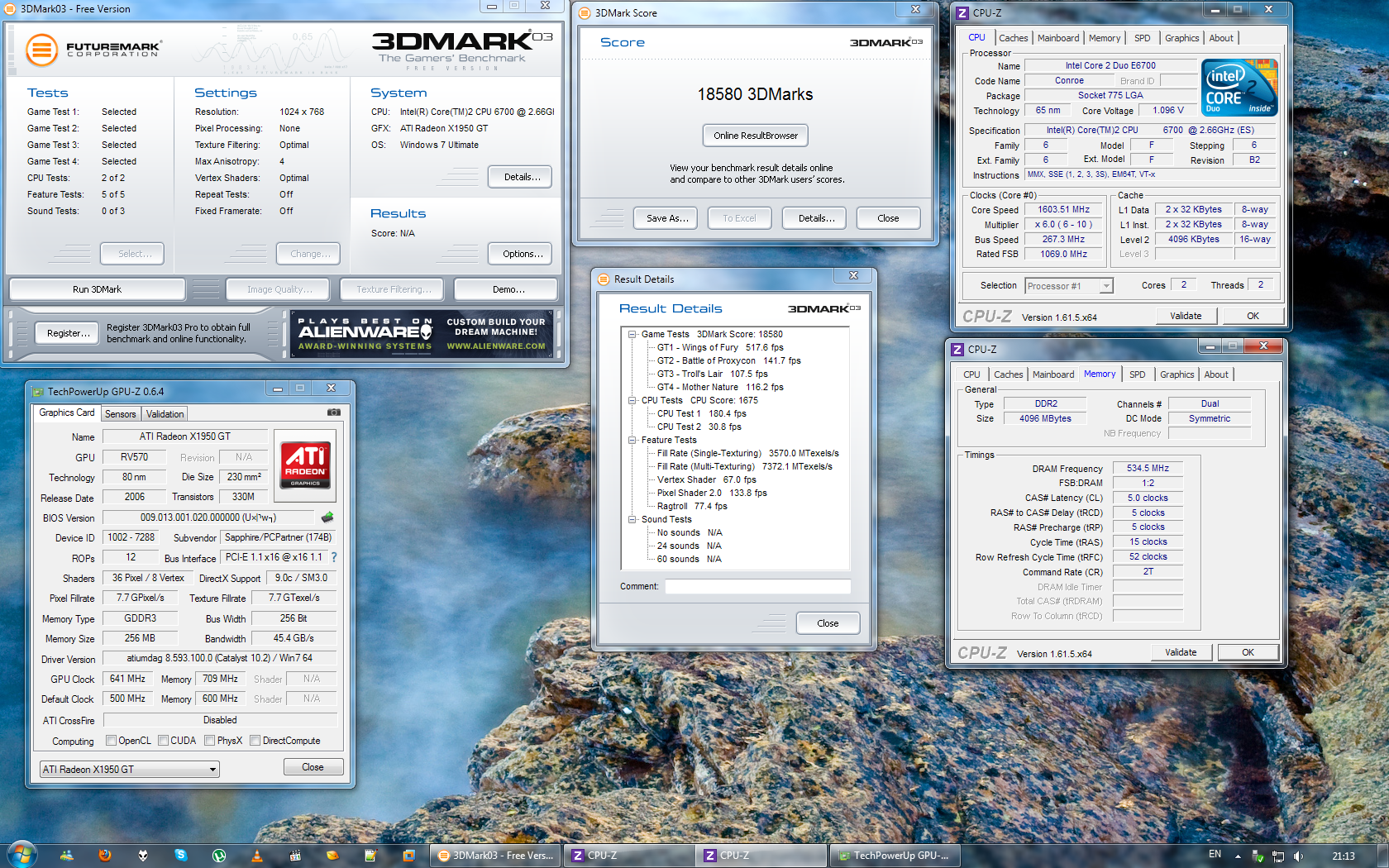This screenshot has height=868, width=1389.
Task: Click inside the Comment input field
Action: [x=757, y=586]
